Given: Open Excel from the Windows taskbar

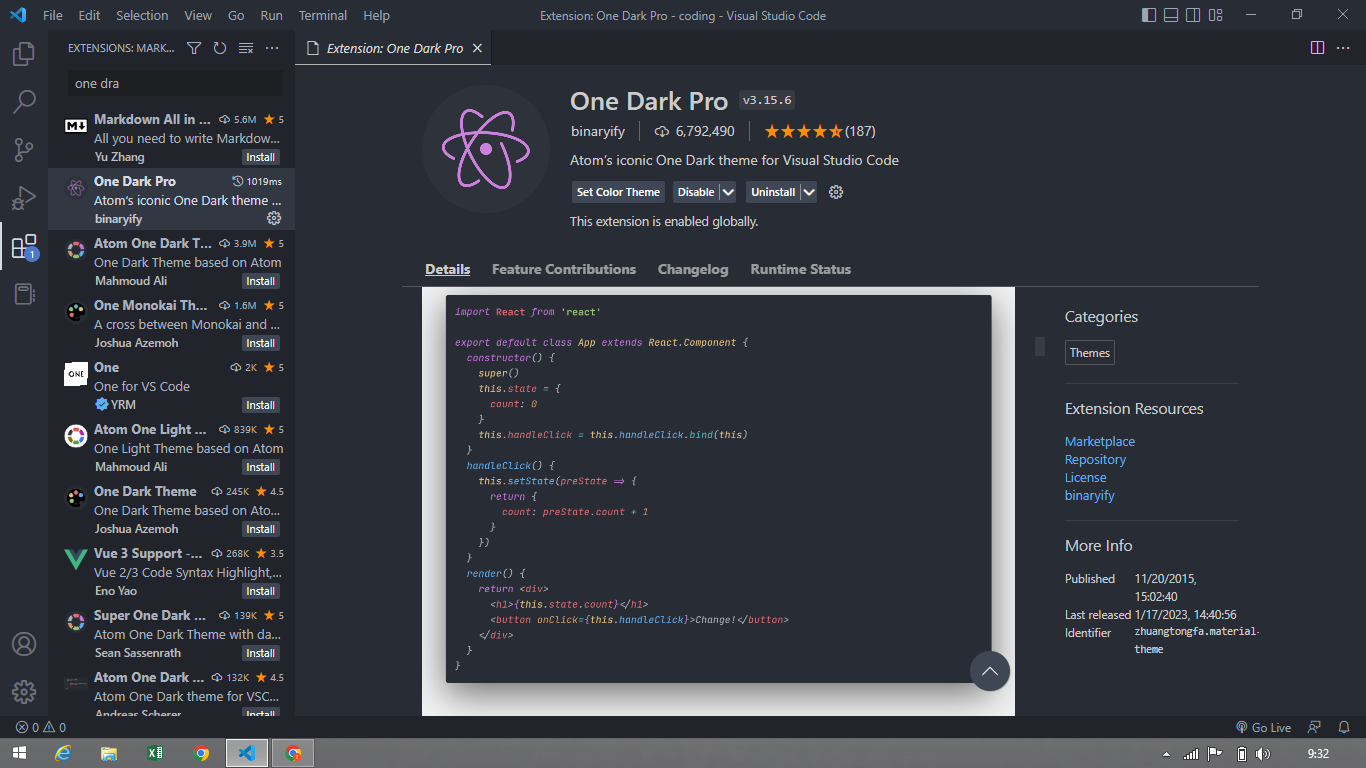Looking at the screenshot, I should (155, 753).
